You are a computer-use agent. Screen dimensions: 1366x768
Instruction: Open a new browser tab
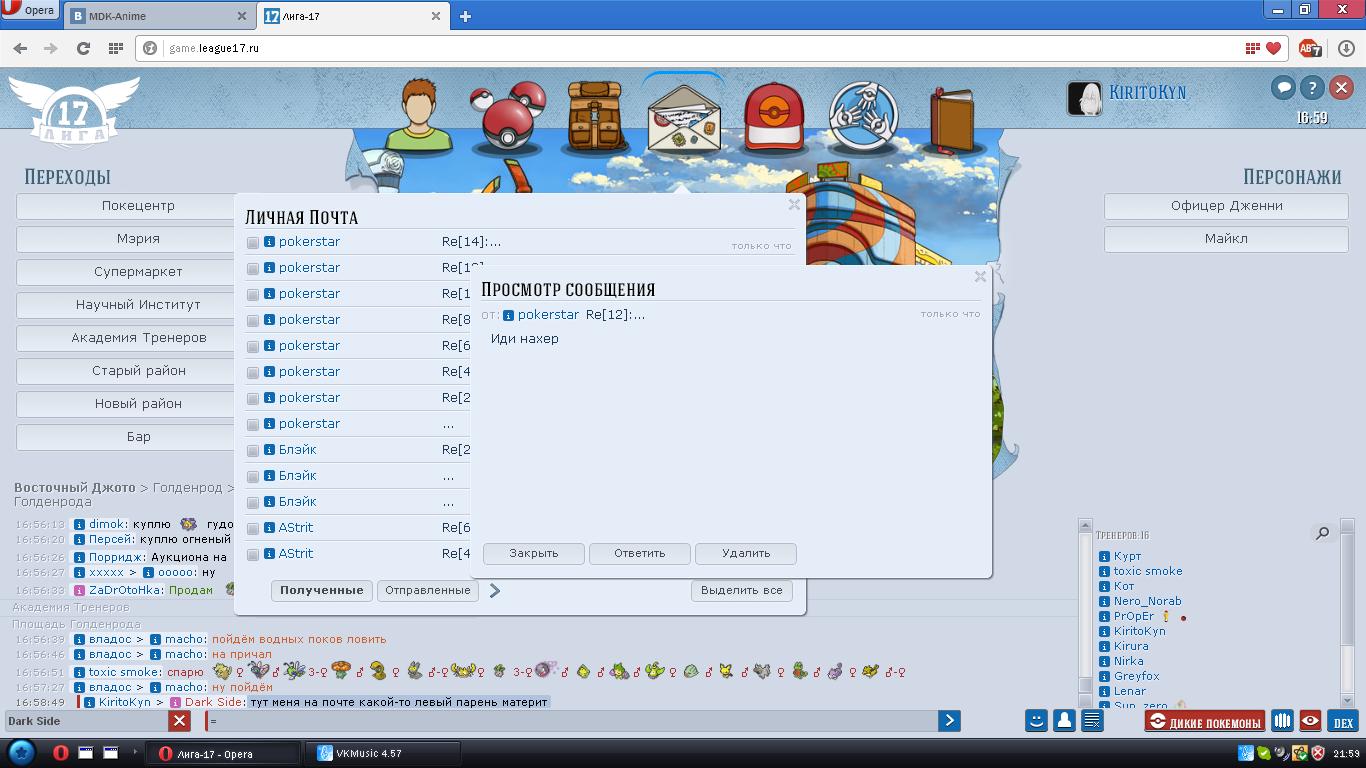tap(465, 16)
